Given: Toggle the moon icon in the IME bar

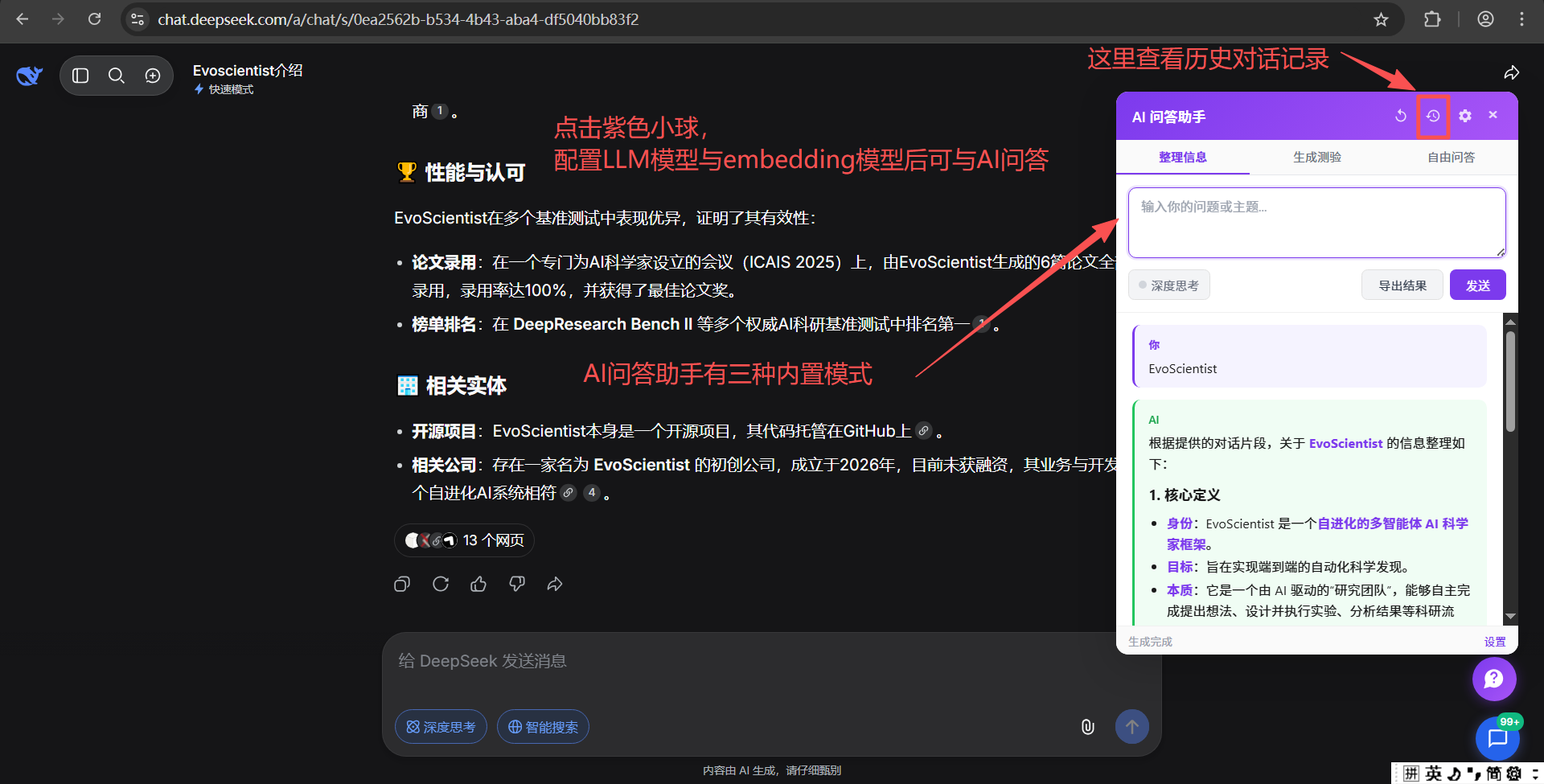Looking at the screenshot, I should point(1454,774).
